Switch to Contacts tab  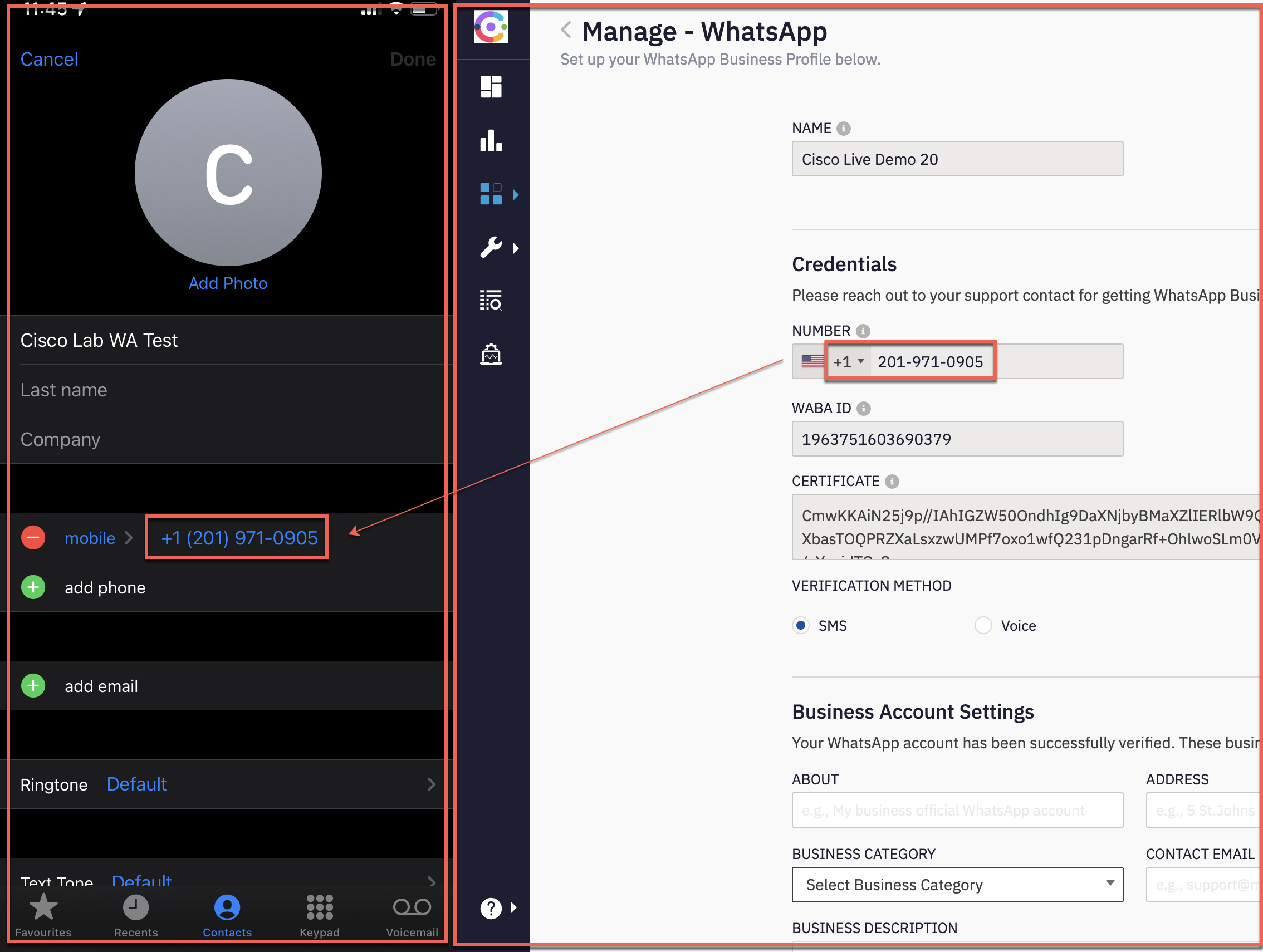[x=227, y=915]
